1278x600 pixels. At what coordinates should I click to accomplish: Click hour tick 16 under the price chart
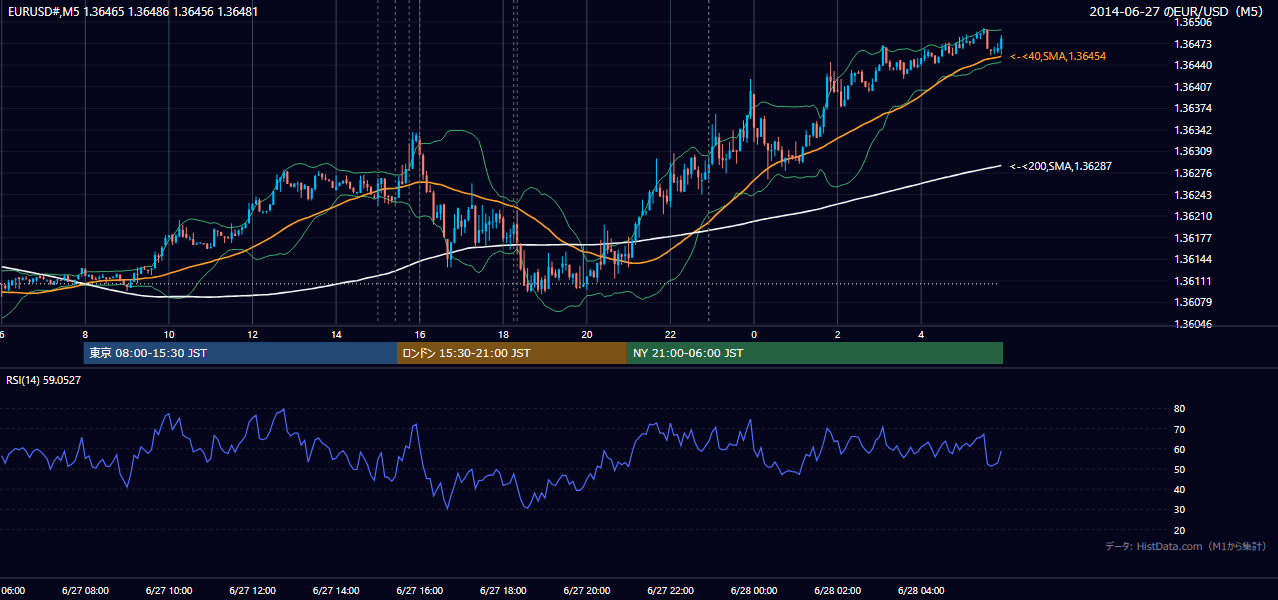point(420,334)
